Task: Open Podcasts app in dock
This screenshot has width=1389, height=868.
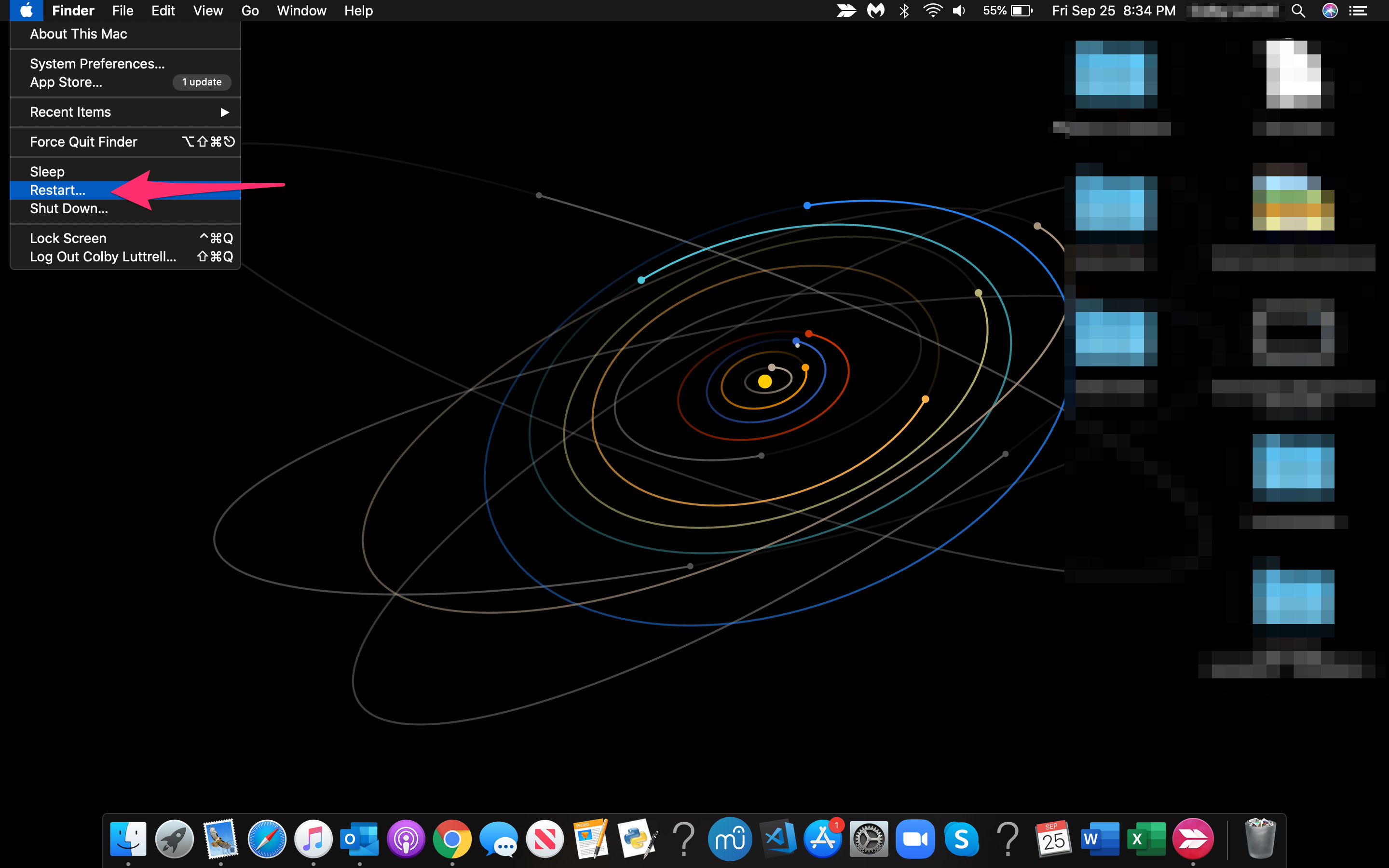Action: point(406,839)
